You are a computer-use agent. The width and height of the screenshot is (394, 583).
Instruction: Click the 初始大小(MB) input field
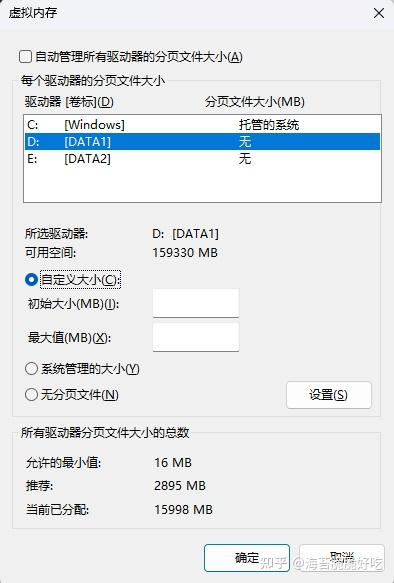[196, 303]
